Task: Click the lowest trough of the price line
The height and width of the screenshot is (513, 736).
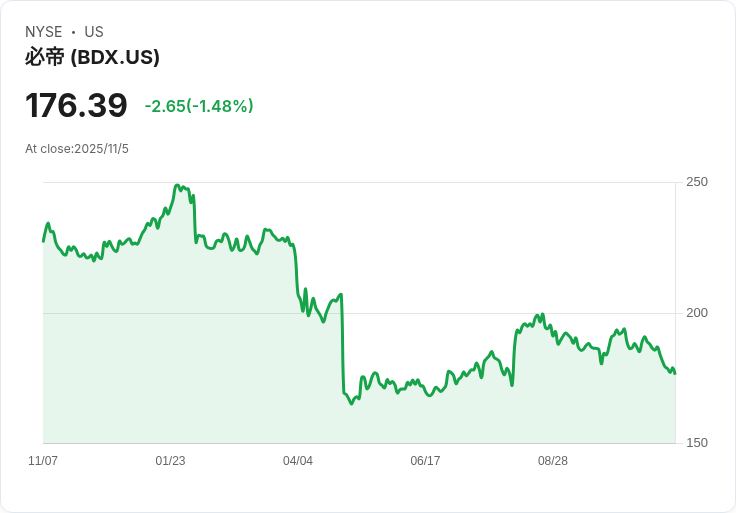Action: (352, 403)
